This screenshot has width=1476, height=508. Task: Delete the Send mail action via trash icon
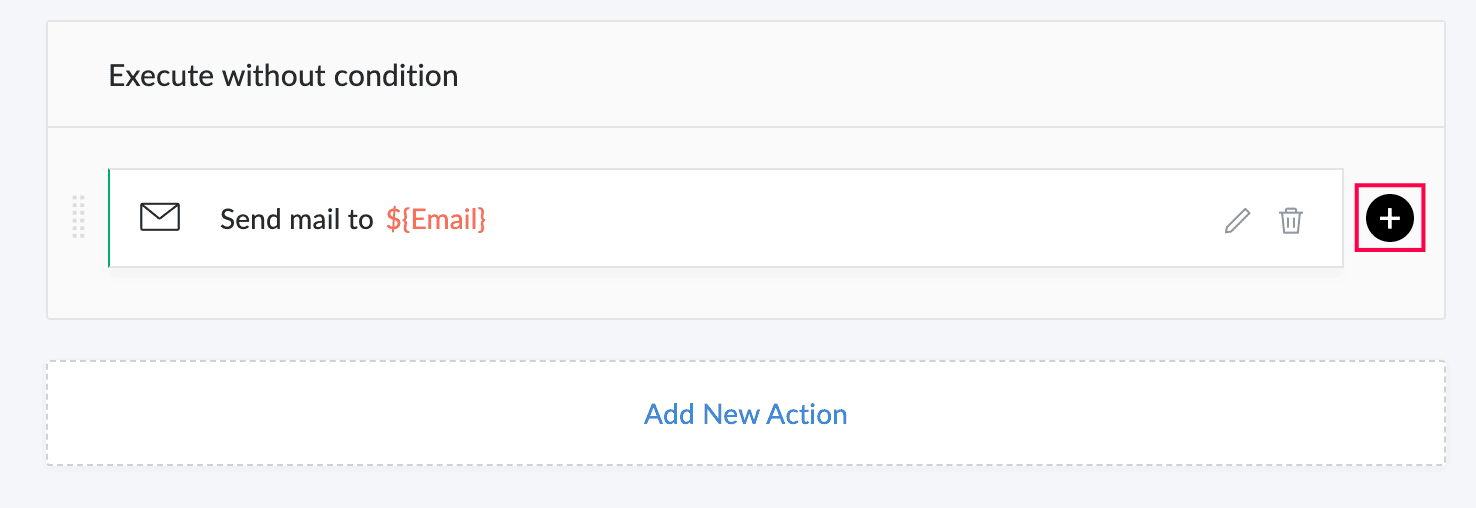1291,220
